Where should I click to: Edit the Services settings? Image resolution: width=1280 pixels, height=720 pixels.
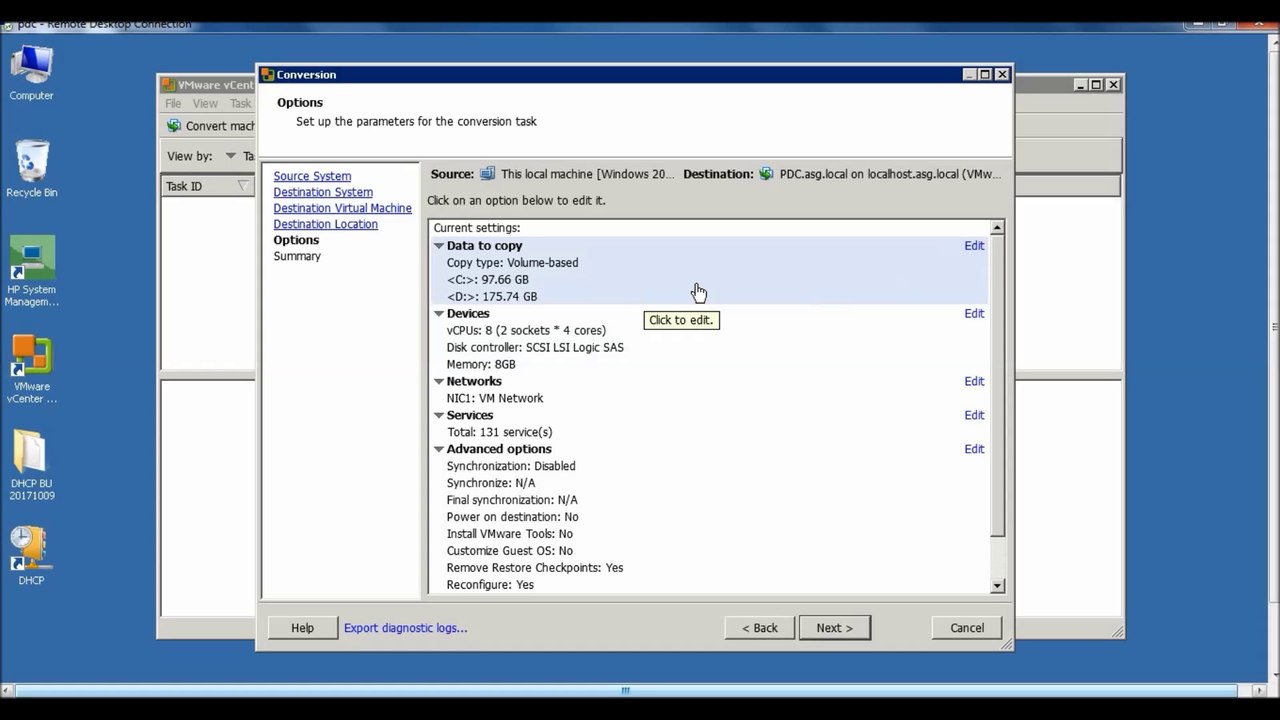pos(974,416)
